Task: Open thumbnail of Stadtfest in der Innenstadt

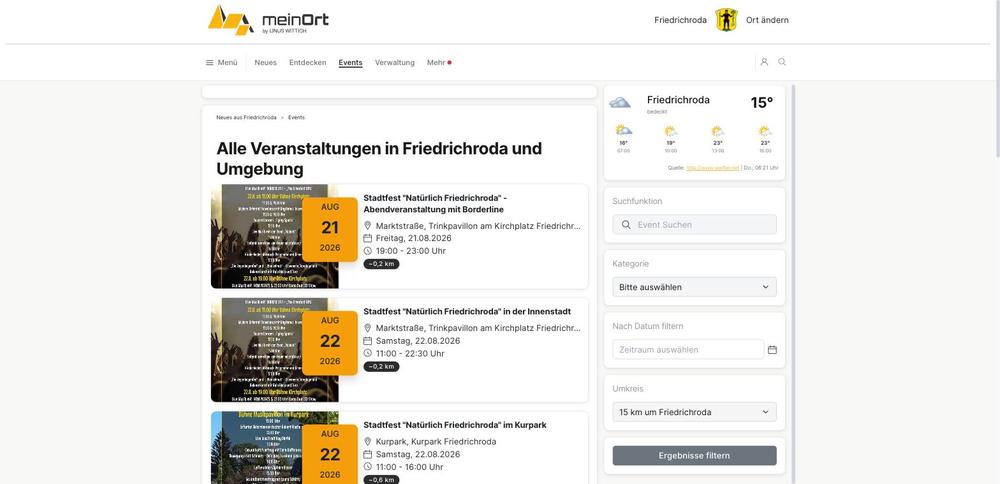Action: 275,350
